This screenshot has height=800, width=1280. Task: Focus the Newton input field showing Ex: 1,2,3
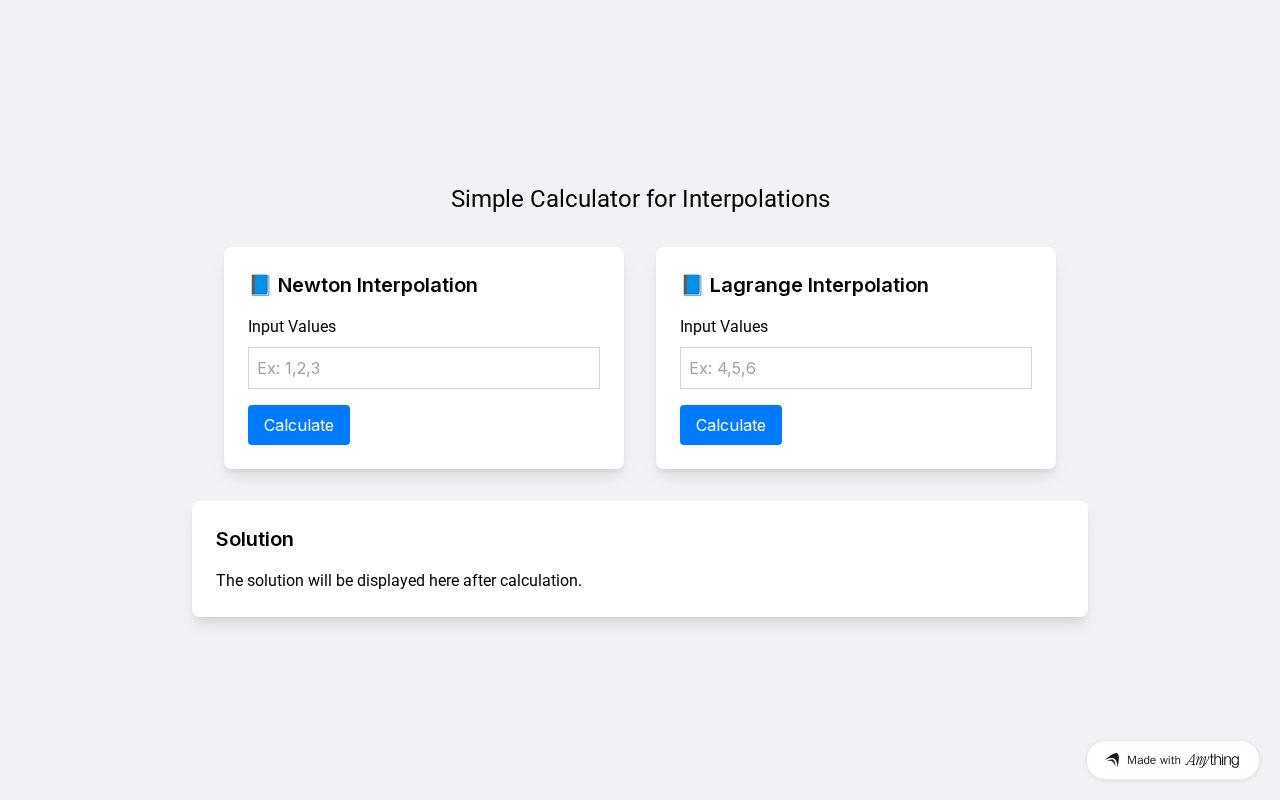[x=424, y=368]
